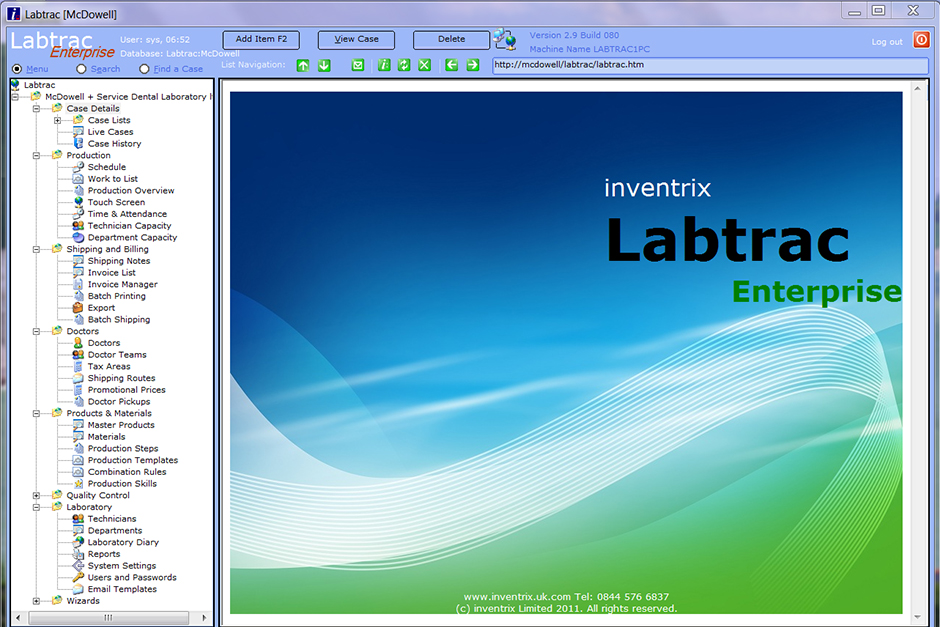Open Promotional Prices
Image resolution: width=940 pixels, height=627 pixels.
click(126, 390)
